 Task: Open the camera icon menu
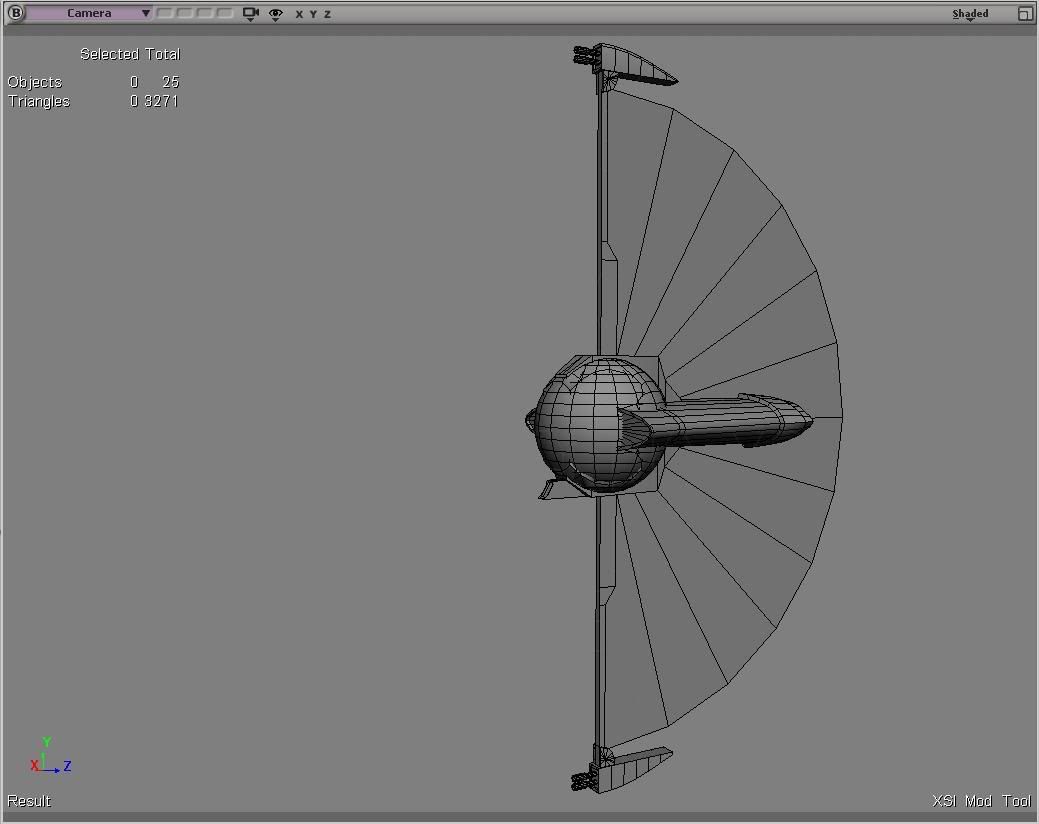tap(250, 14)
